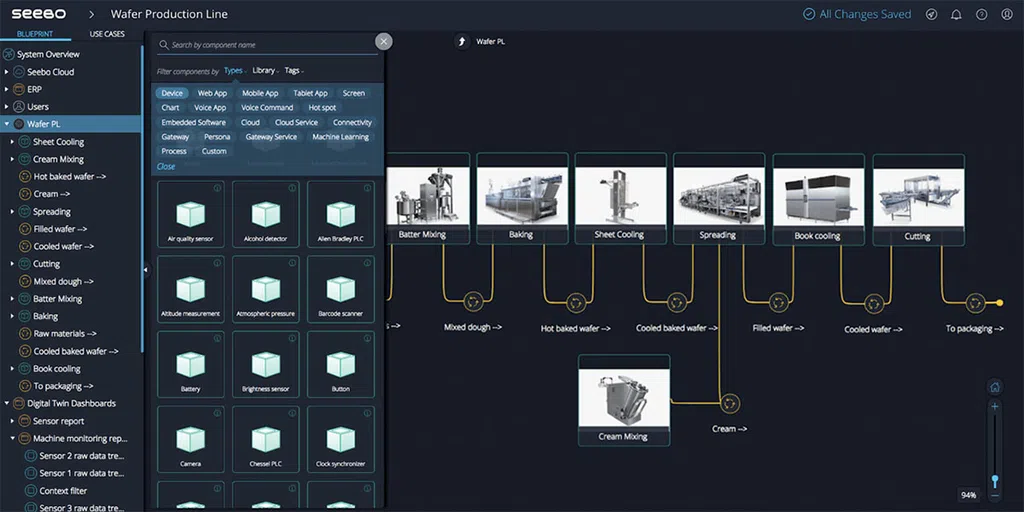1024x512 pixels.
Task: Collapse the Digital Twin Dashboards node
Action: (7, 404)
